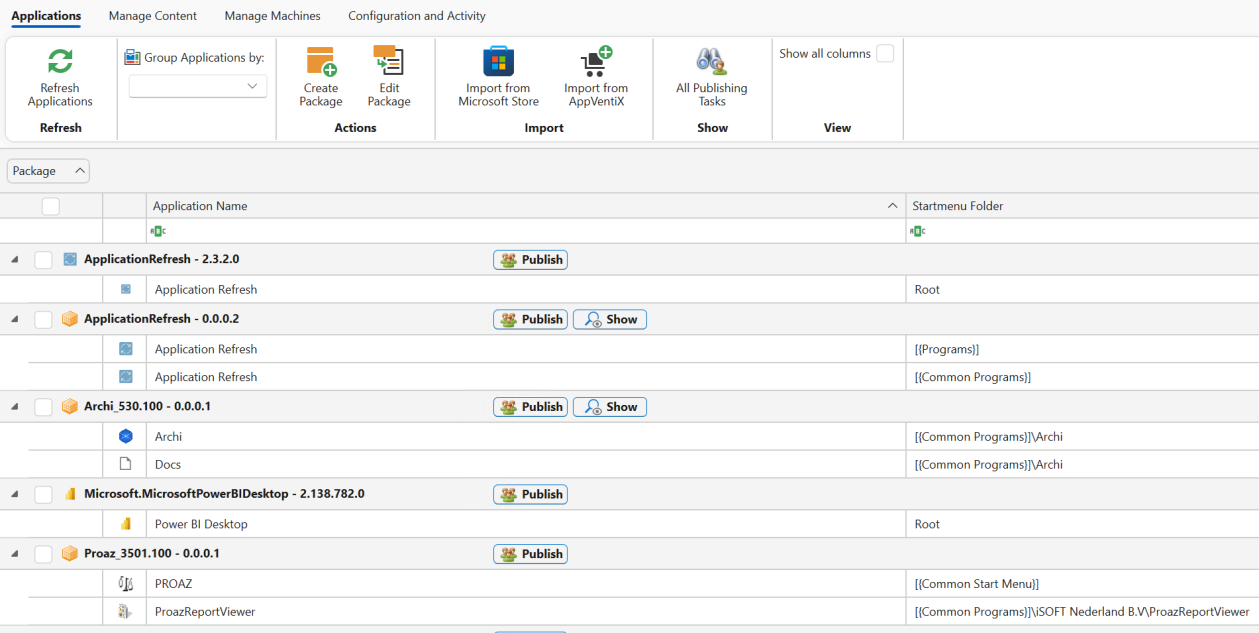Check the ApplicationRefresh 0.0.0.2 checkbox

[x=43, y=320]
